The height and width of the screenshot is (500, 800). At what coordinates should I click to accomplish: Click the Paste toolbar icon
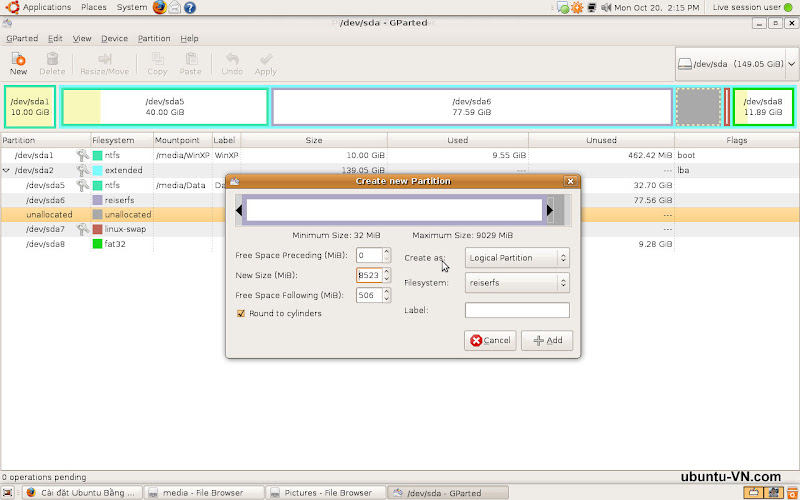point(190,59)
